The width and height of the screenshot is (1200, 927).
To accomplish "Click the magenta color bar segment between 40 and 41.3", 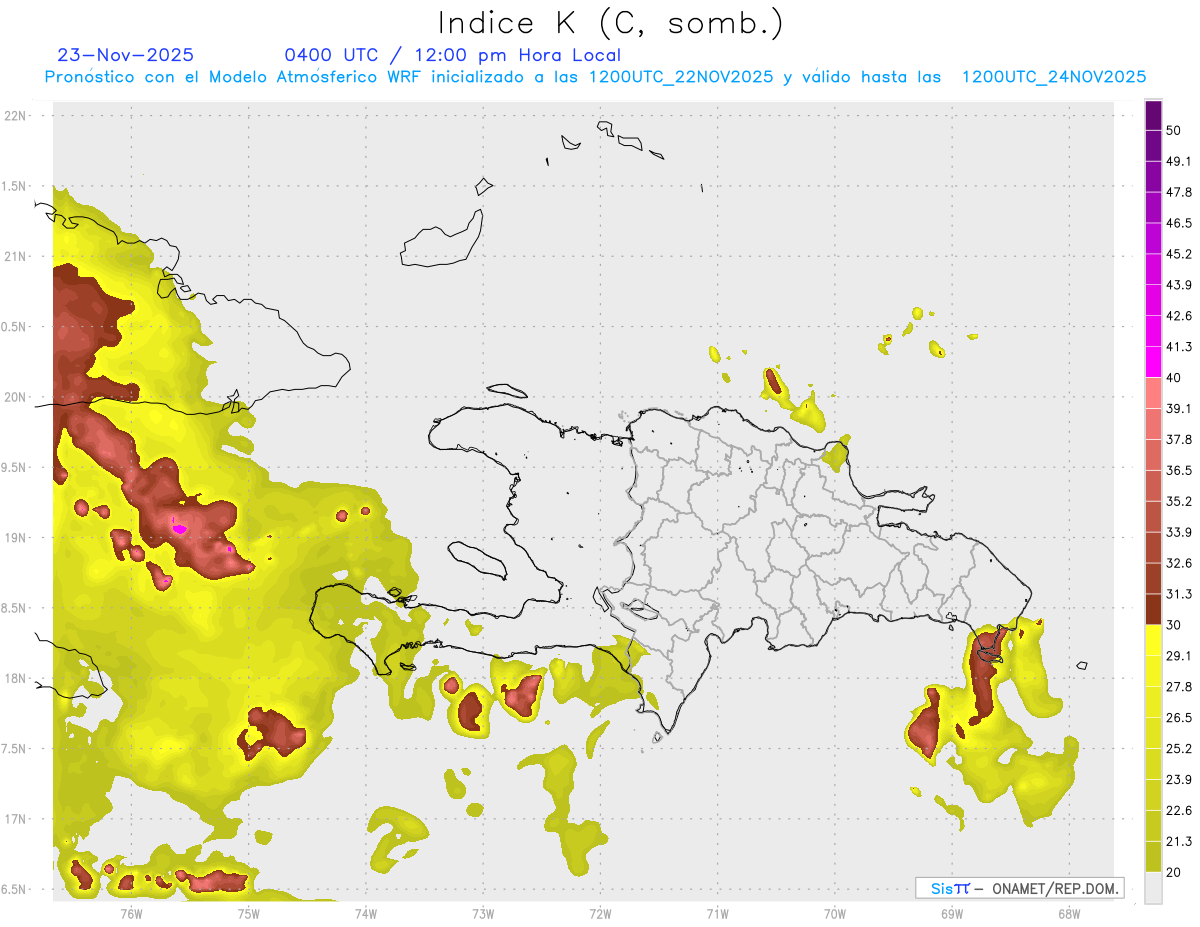I will (x=1153, y=362).
